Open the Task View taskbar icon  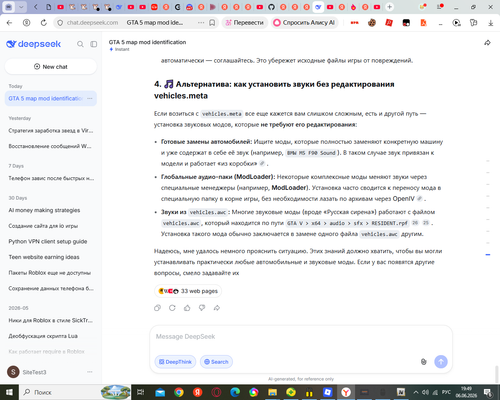pyautogui.click(x=141, y=392)
